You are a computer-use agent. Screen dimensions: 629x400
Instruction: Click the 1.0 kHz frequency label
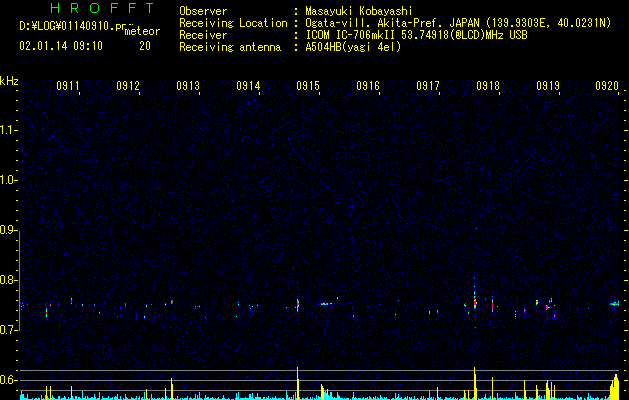[x=9, y=180]
